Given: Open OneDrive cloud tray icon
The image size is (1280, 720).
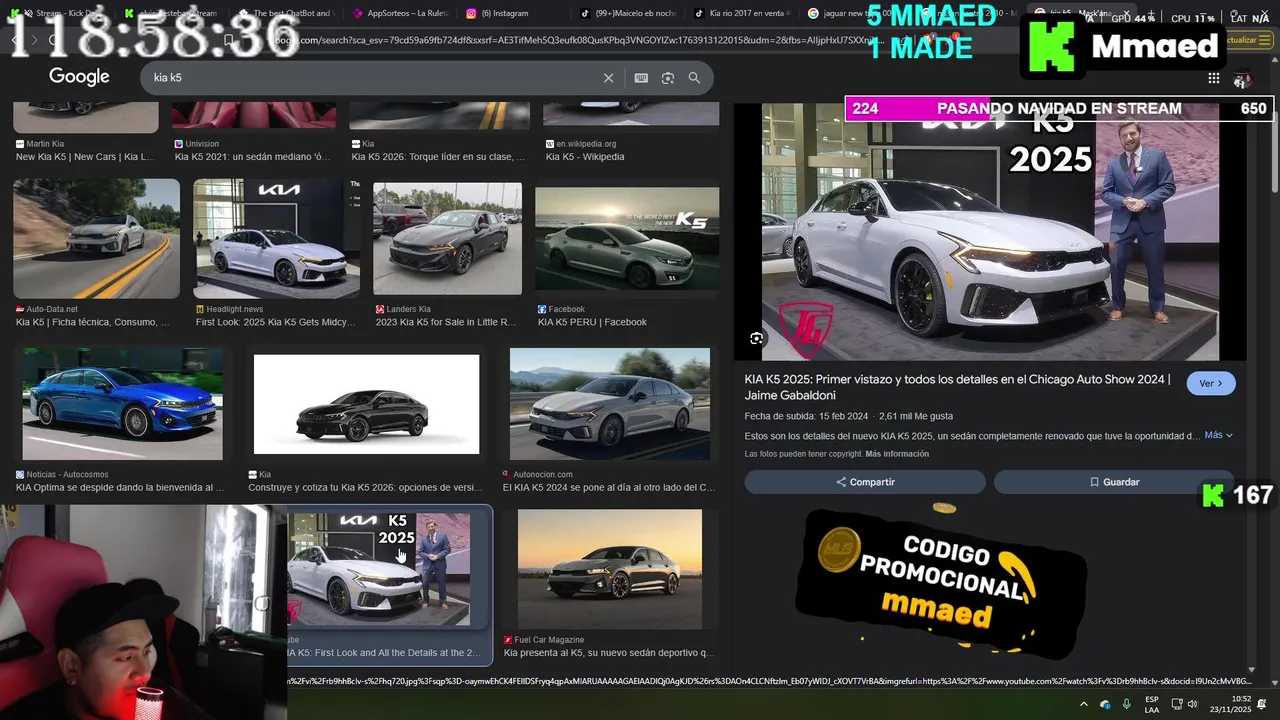Looking at the screenshot, I should pyautogui.click(x=1105, y=704).
